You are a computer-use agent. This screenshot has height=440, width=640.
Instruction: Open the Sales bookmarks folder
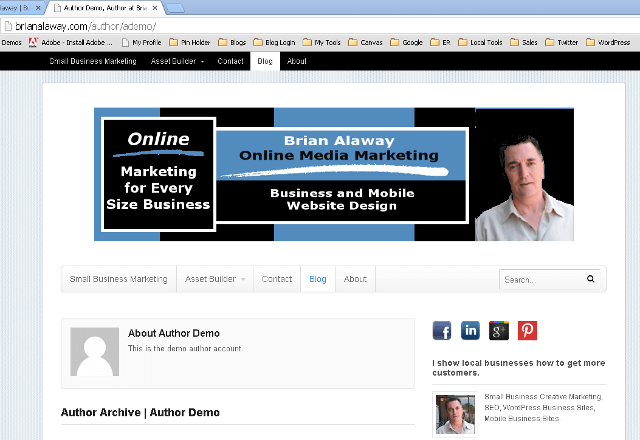523,42
